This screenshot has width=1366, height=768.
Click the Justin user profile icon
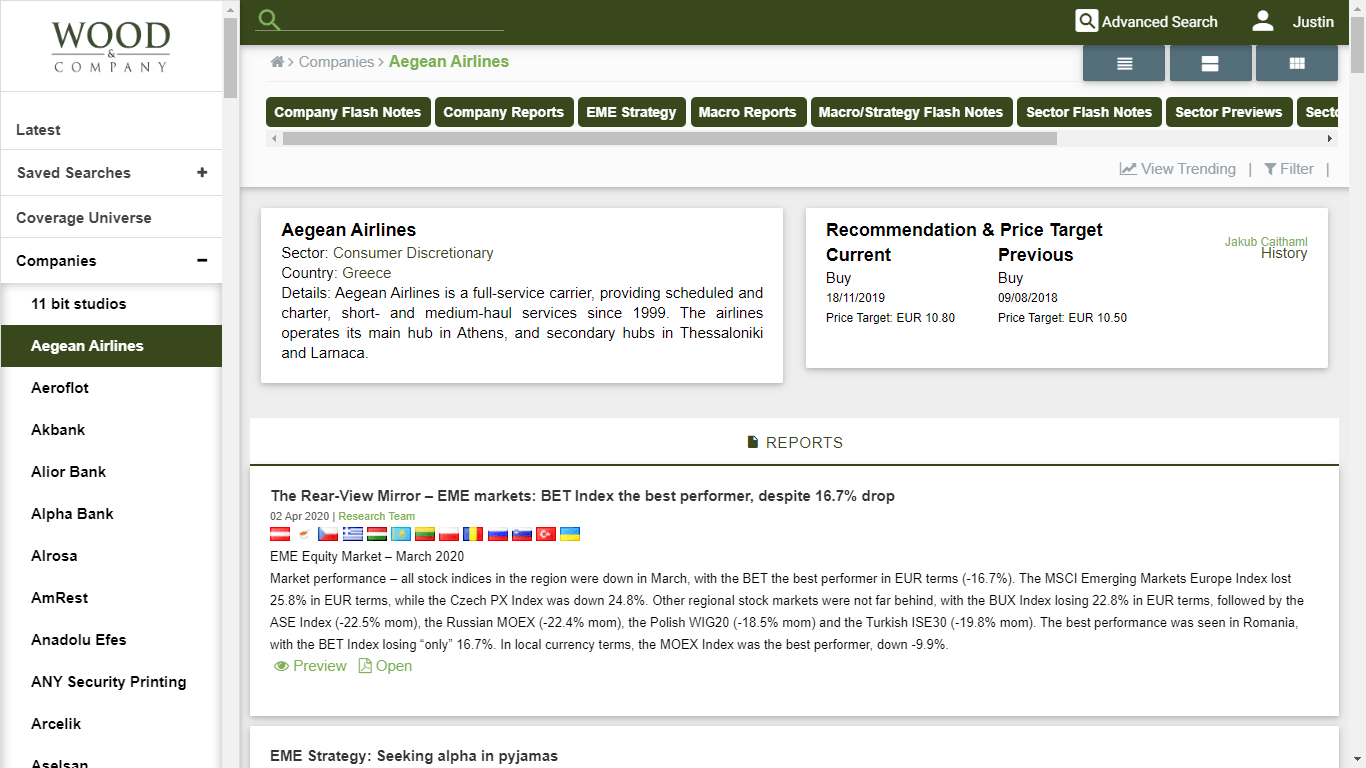(x=1263, y=21)
